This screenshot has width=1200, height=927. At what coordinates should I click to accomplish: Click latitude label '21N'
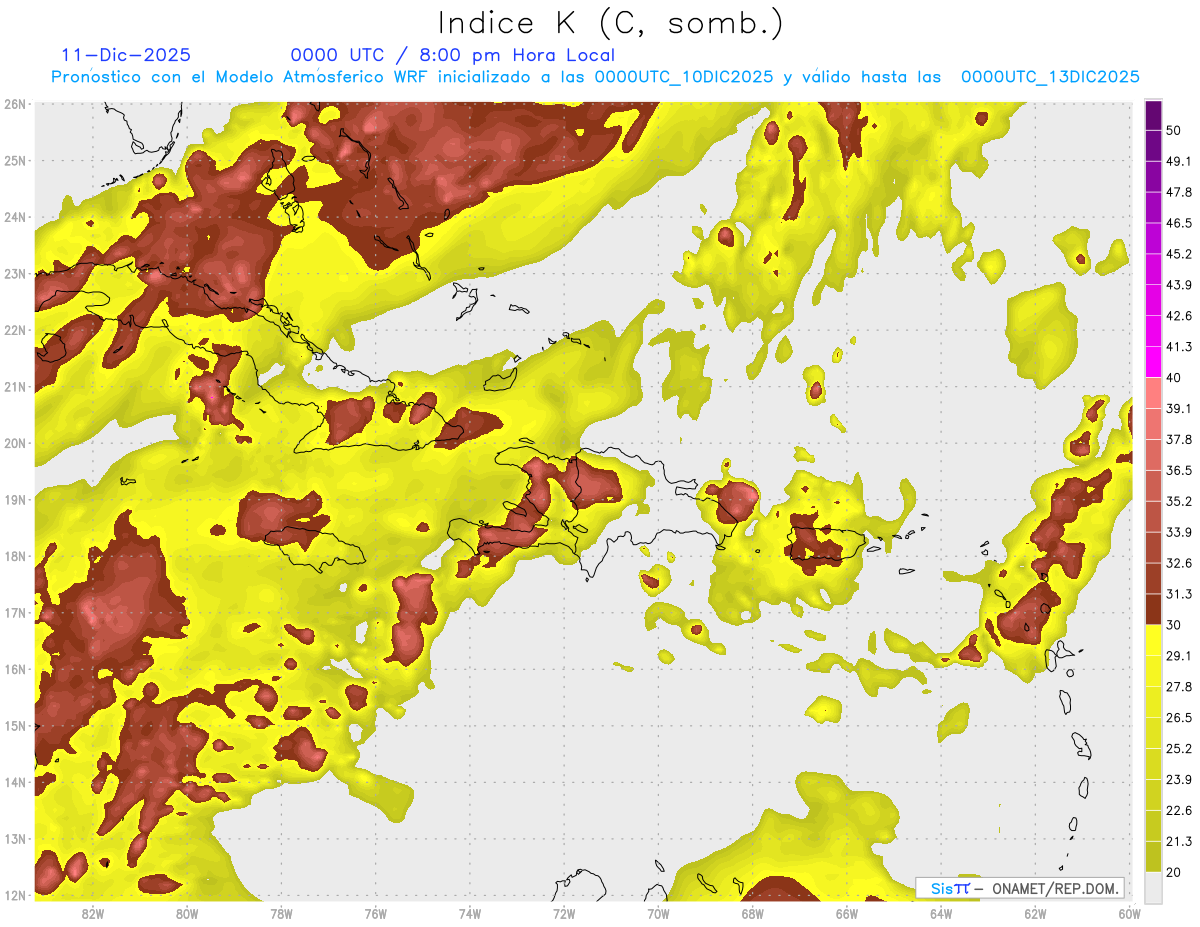(15, 386)
